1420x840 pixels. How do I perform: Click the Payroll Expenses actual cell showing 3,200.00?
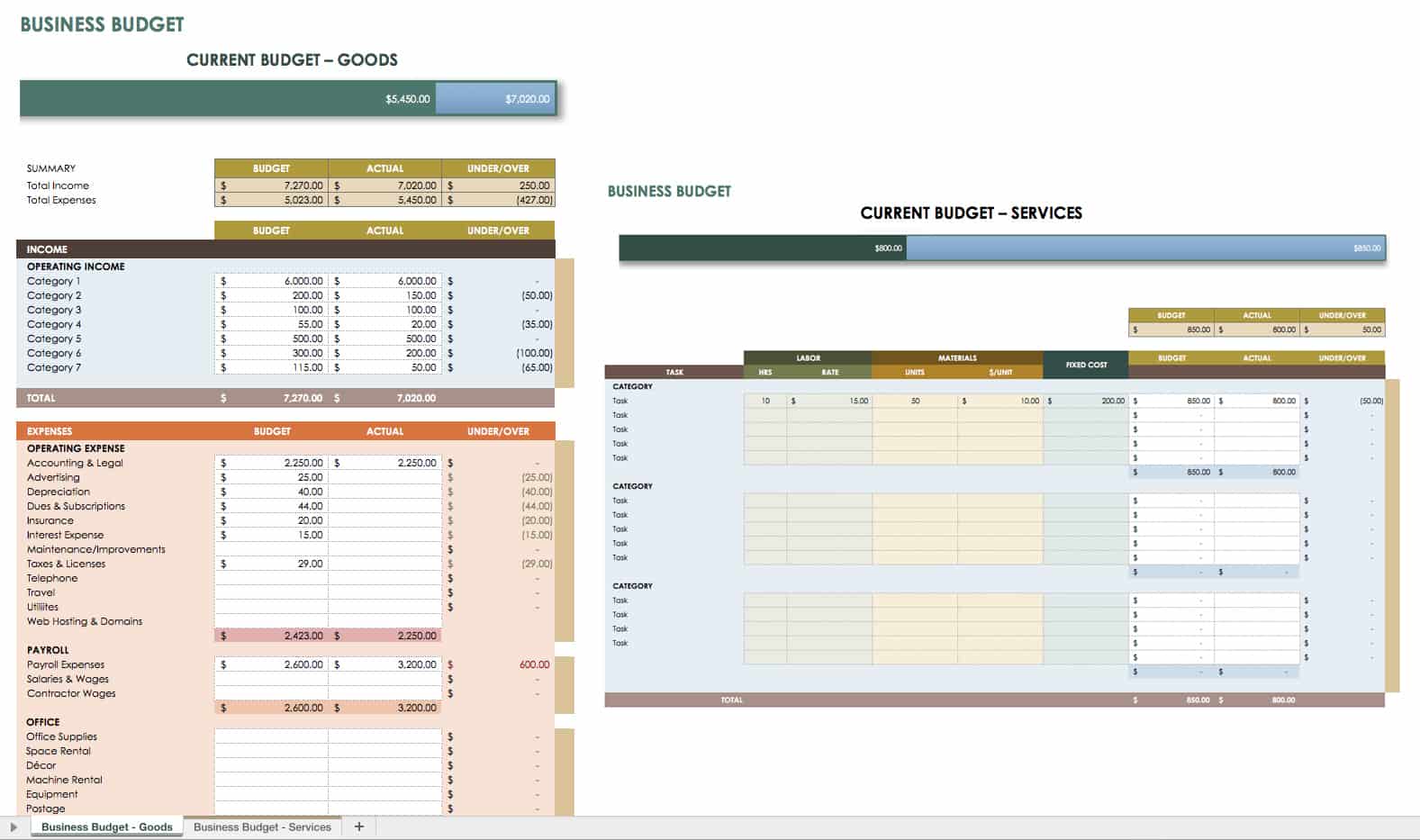click(385, 664)
